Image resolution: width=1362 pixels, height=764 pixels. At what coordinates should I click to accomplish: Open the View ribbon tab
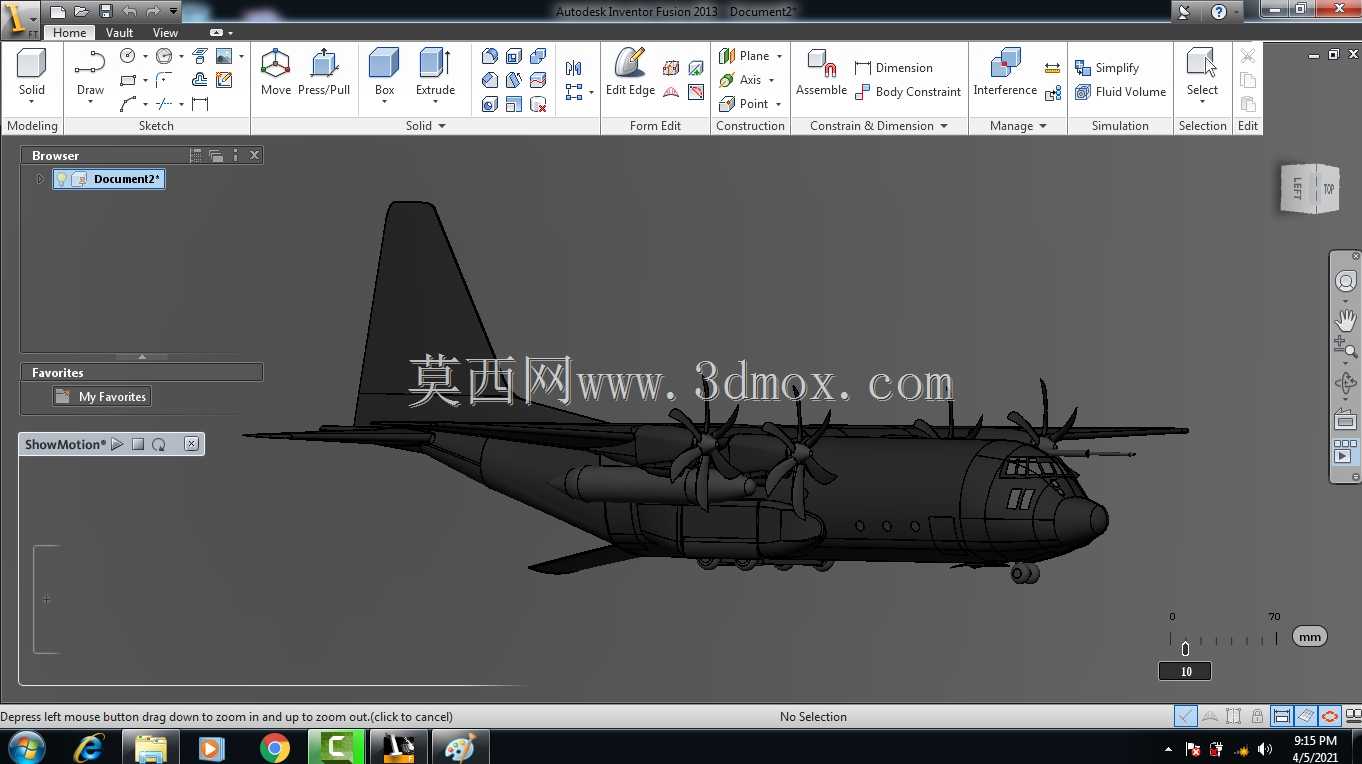[x=166, y=33]
